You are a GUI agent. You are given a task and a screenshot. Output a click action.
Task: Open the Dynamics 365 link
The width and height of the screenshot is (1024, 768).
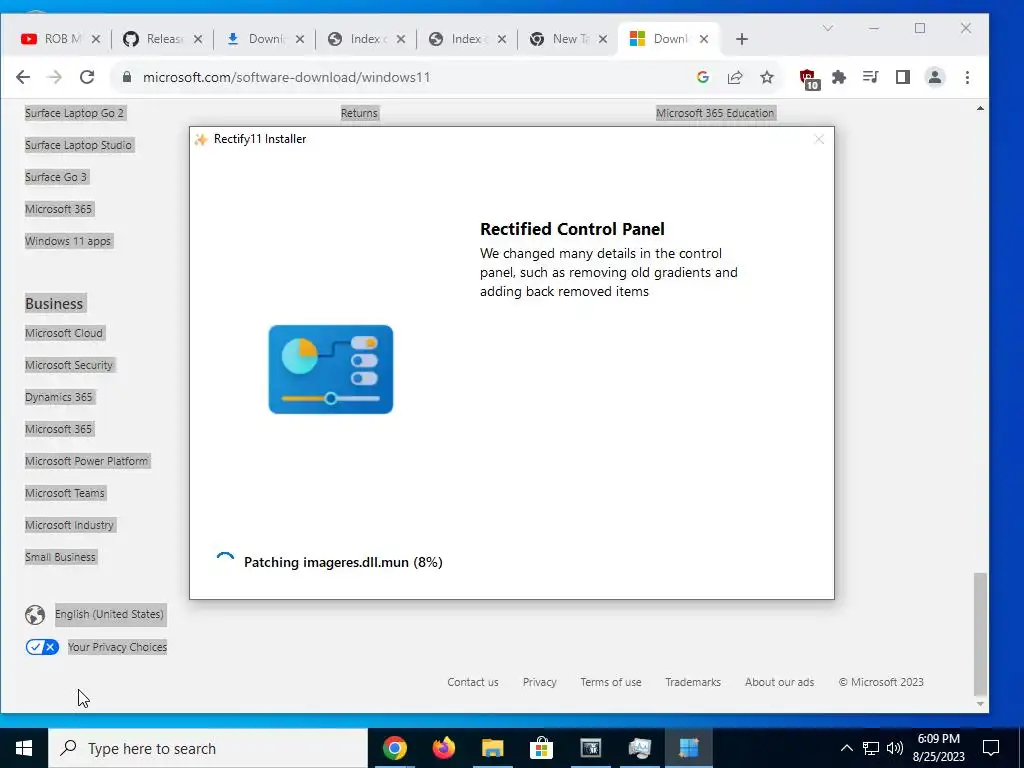point(59,397)
